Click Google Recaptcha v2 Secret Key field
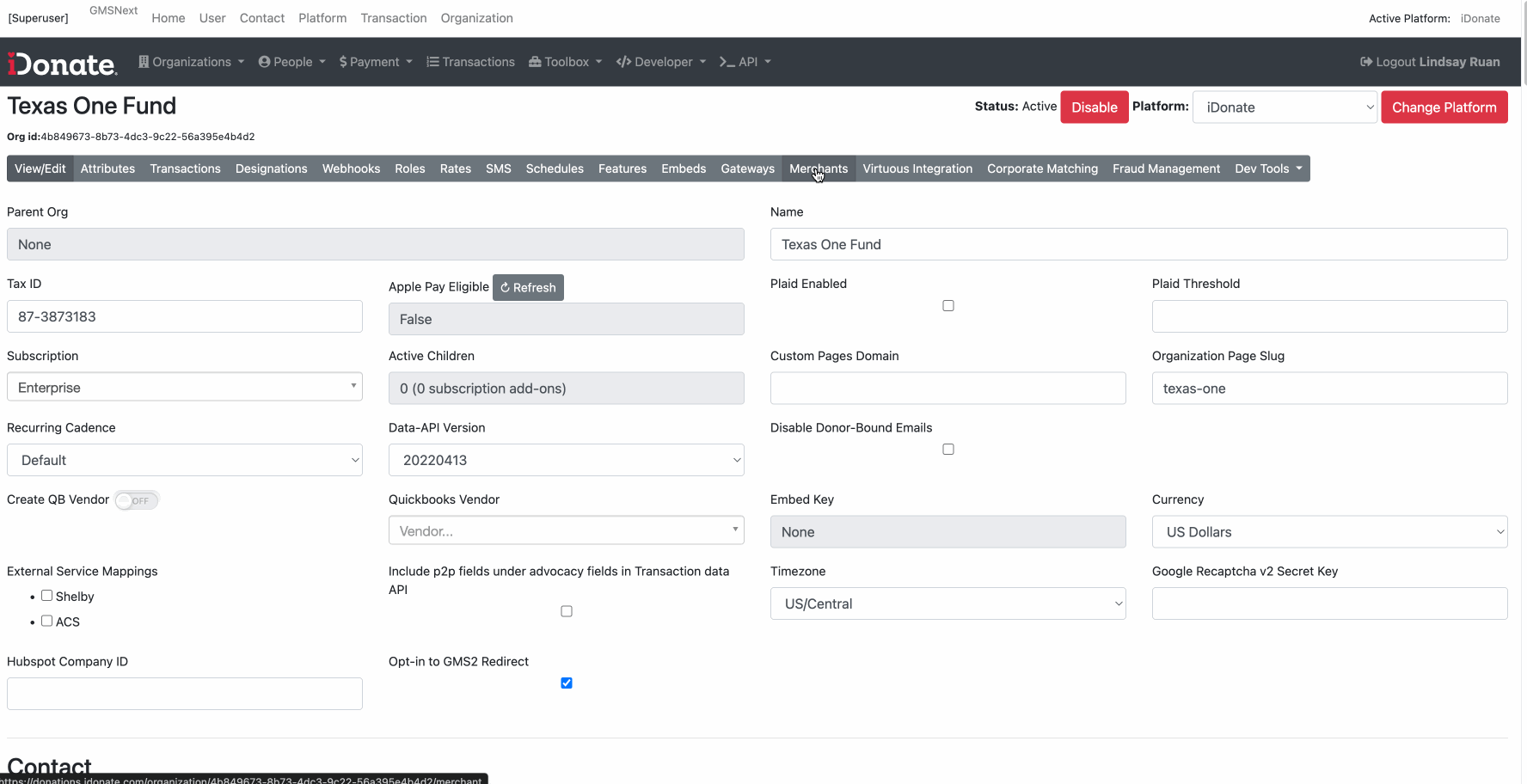1527x784 pixels. 1330,603
